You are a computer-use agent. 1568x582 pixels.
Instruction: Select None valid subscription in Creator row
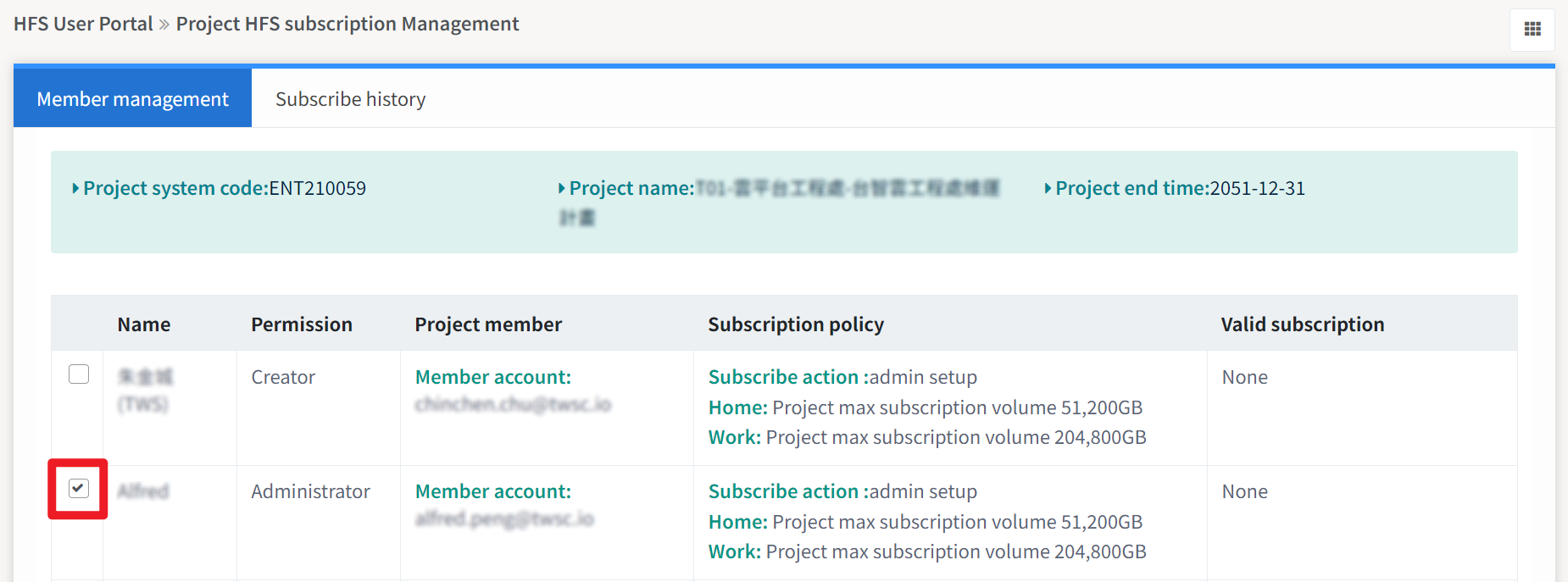pos(1244,377)
